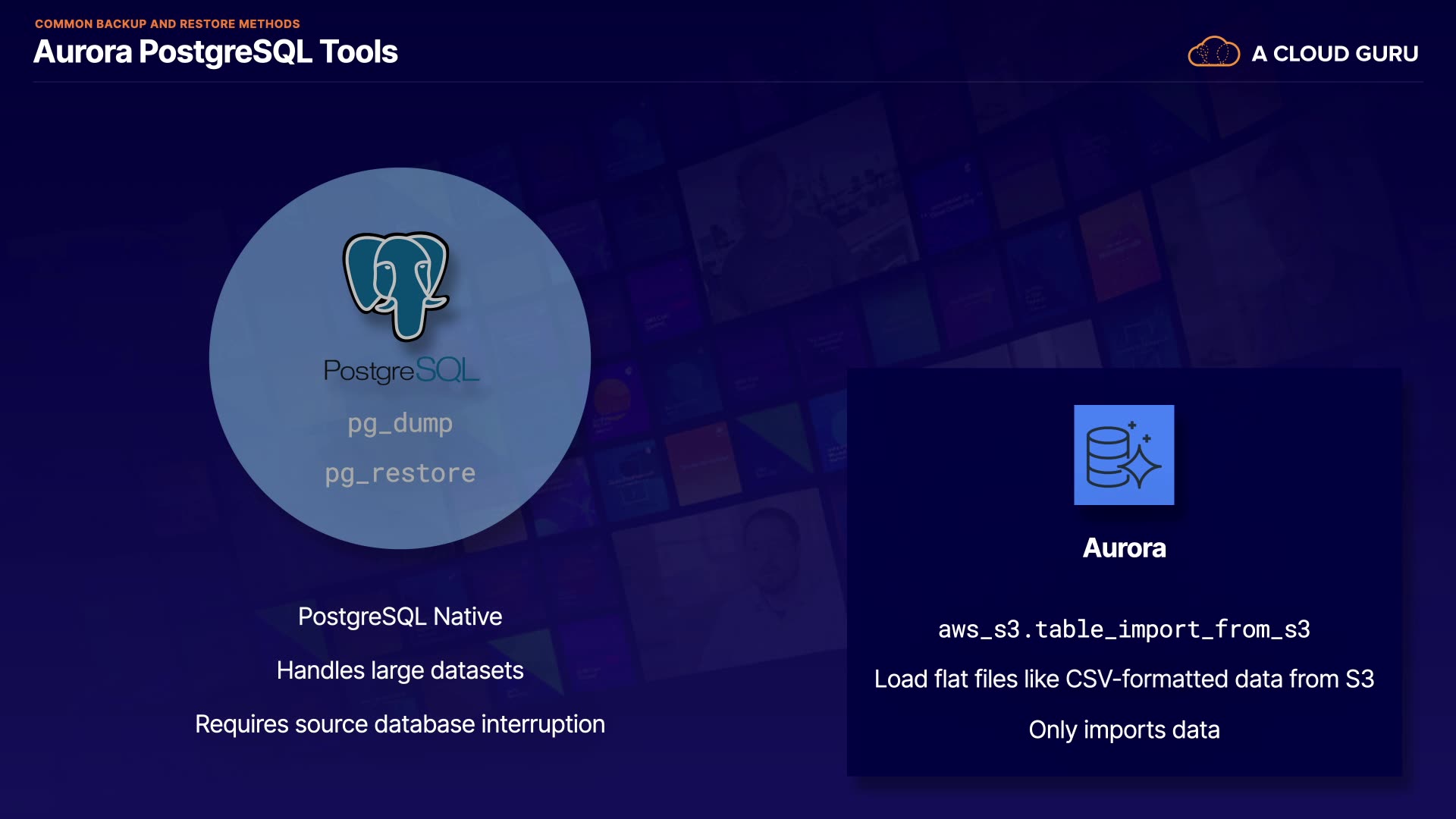The height and width of the screenshot is (819, 1456).
Task: Click the Aurora heading label
Action: [1124, 548]
